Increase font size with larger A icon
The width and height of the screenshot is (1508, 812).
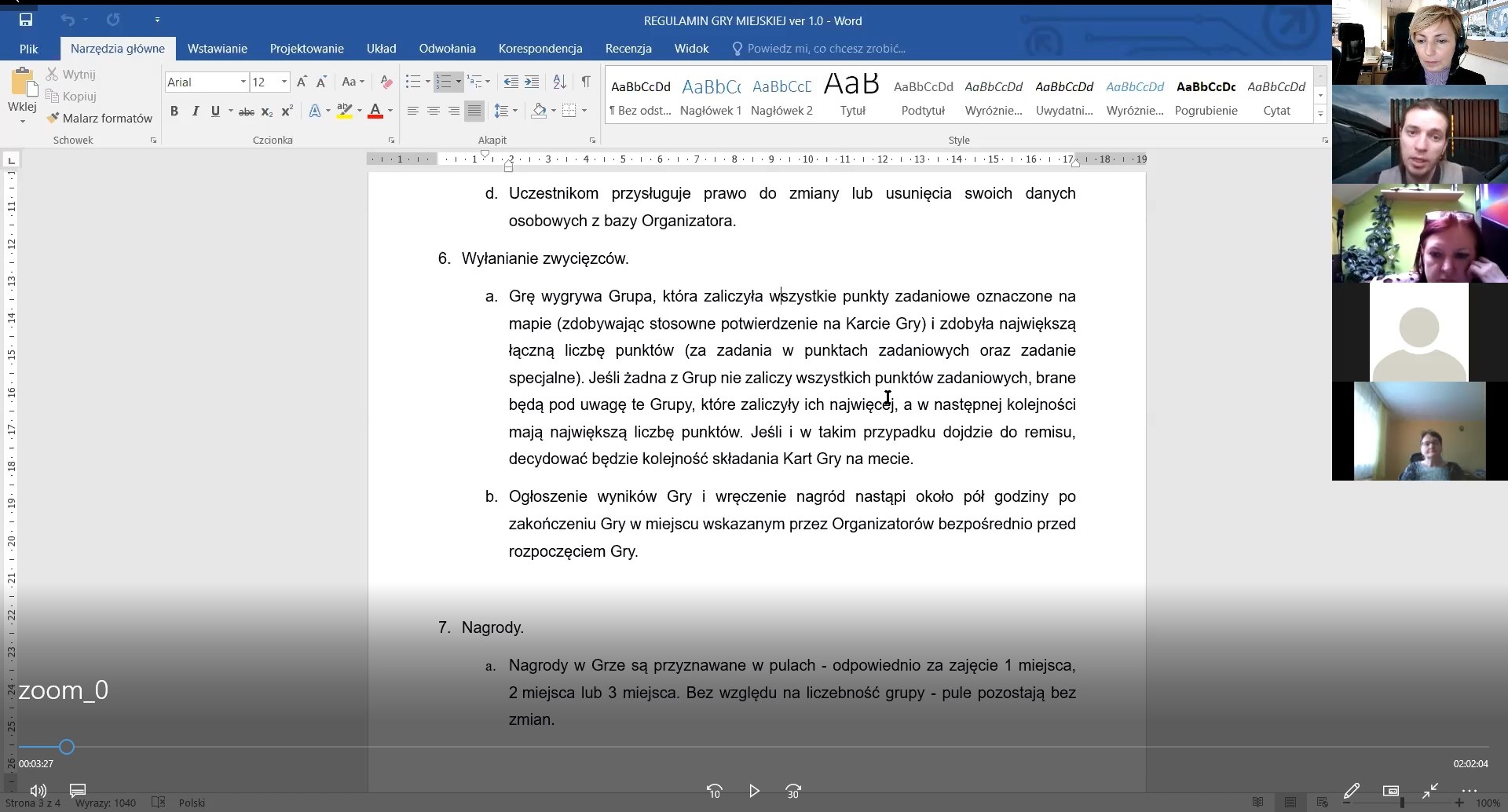pos(302,82)
